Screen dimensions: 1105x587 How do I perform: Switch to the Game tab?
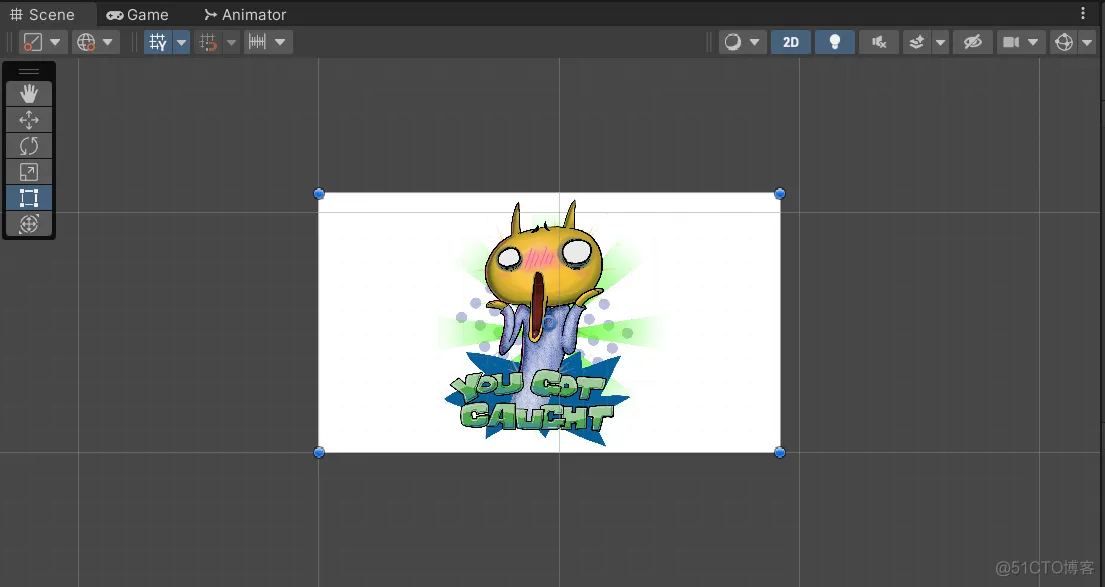[x=137, y=14]
